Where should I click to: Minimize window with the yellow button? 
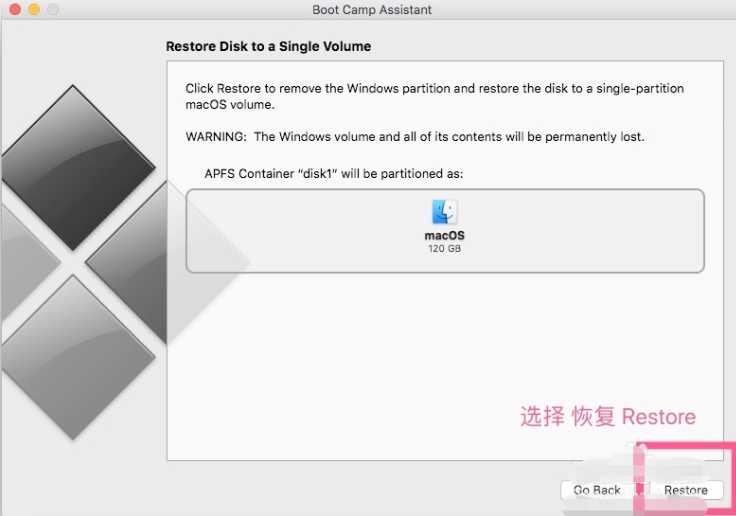[33, 9]
